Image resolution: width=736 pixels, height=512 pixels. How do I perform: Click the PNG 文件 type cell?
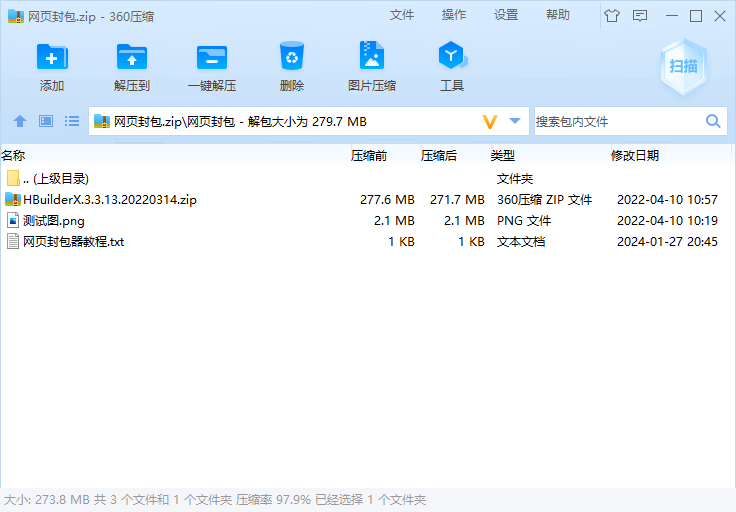click(524, 221)
